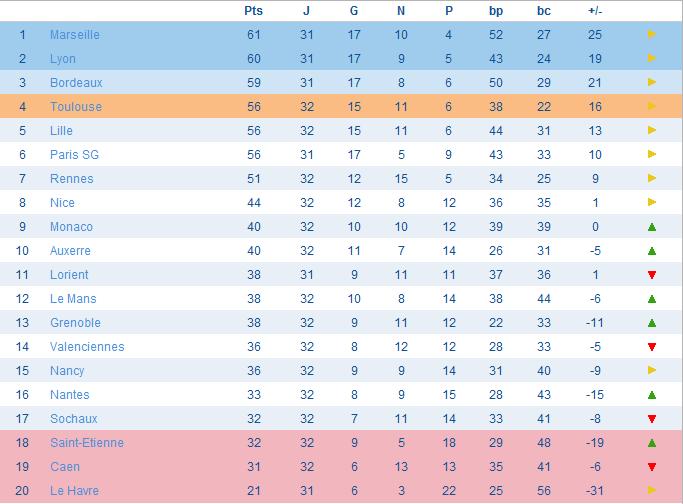This screenshot has width=683, height=504.
Task: Open the Lyon team link
Action: pos(65,59)
